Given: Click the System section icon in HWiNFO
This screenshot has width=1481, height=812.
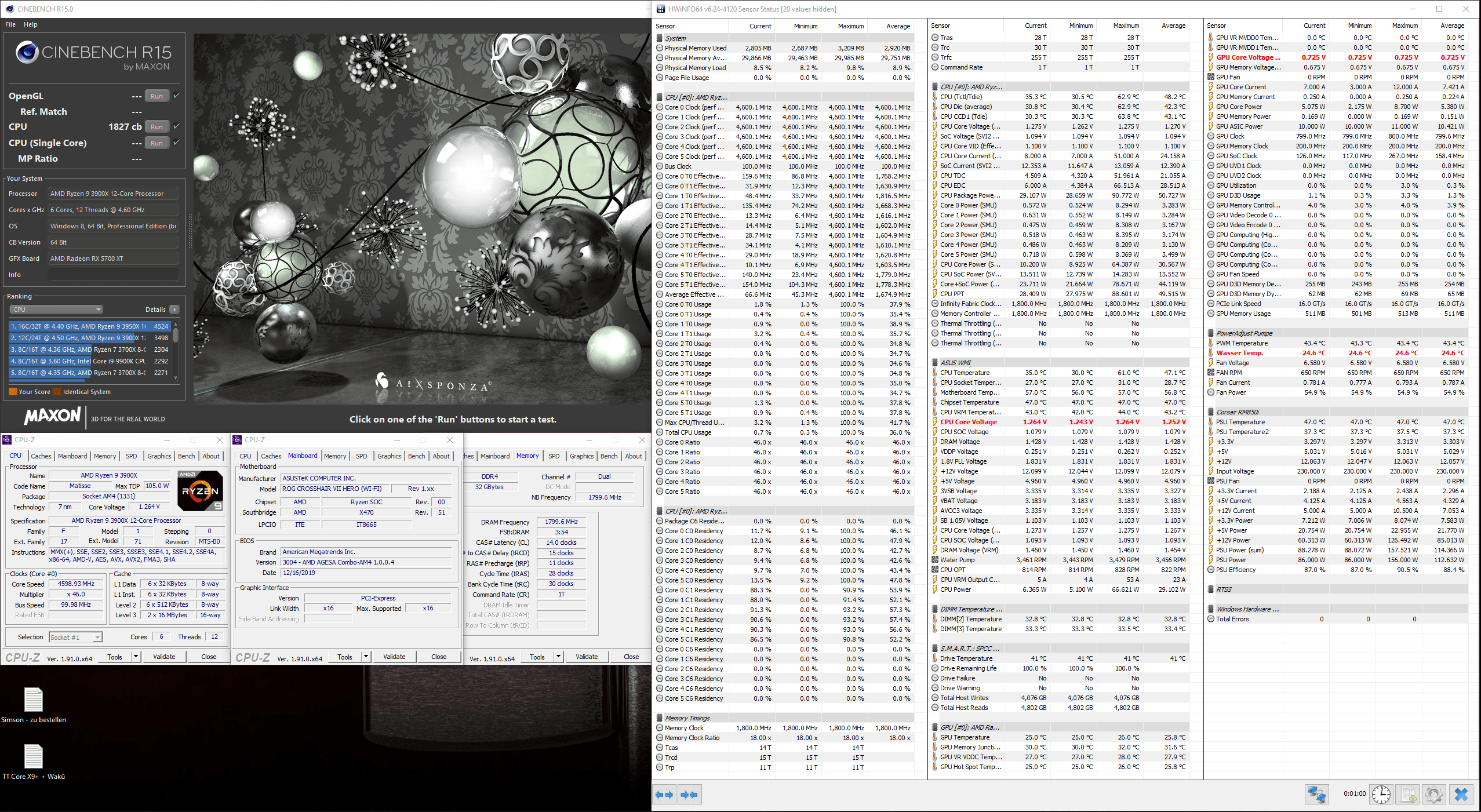Looking at the screenshot, I should click(x=660, y=38).
